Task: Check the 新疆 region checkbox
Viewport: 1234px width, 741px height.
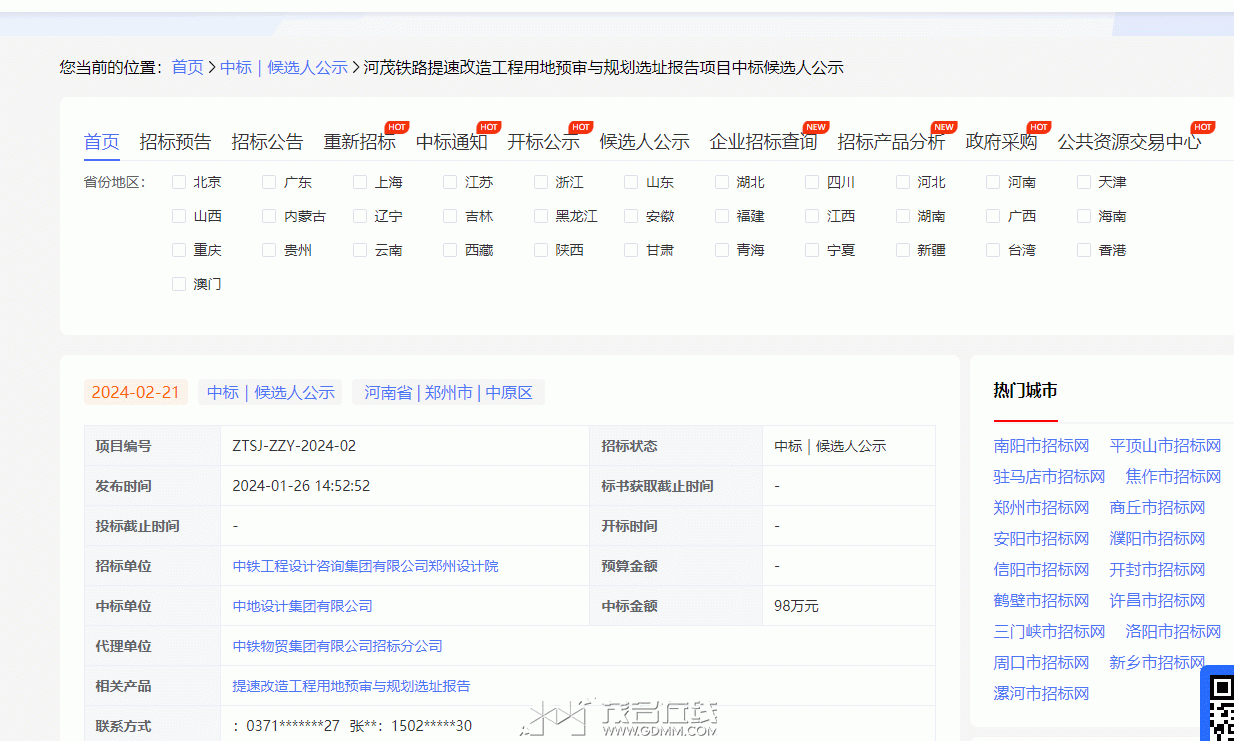Action: (903, 250)
